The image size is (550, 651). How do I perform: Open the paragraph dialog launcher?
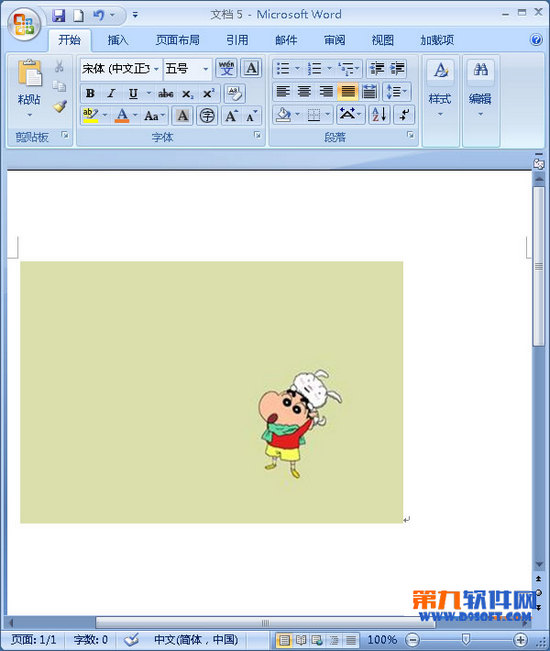pos(410,135)
